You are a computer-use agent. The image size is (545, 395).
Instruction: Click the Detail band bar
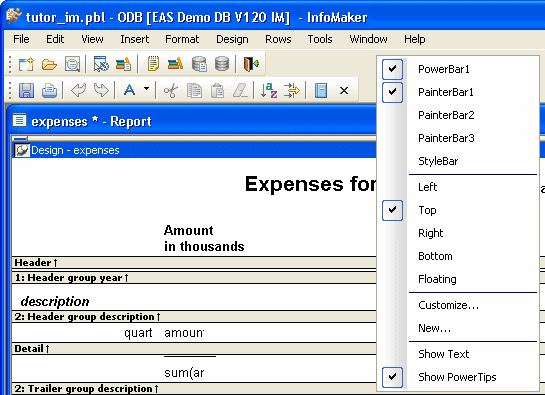(194, 349)
